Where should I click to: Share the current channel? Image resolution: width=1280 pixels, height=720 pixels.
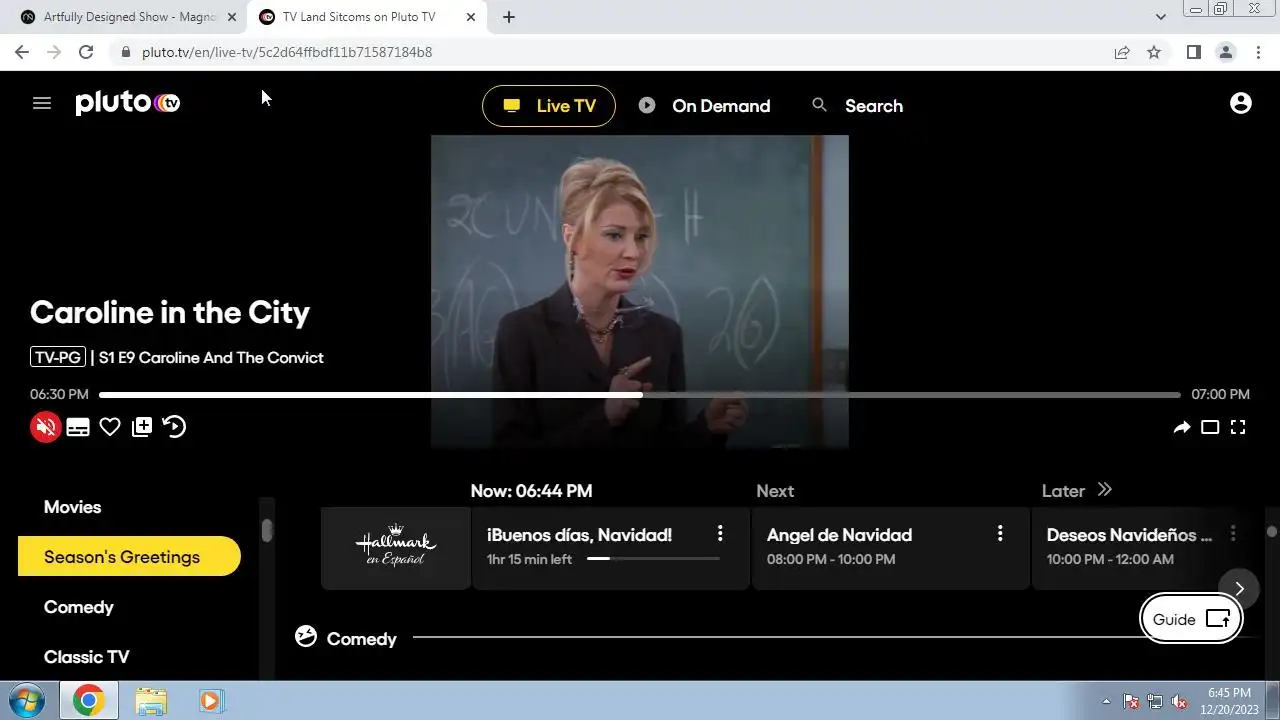pos(1182,428)
